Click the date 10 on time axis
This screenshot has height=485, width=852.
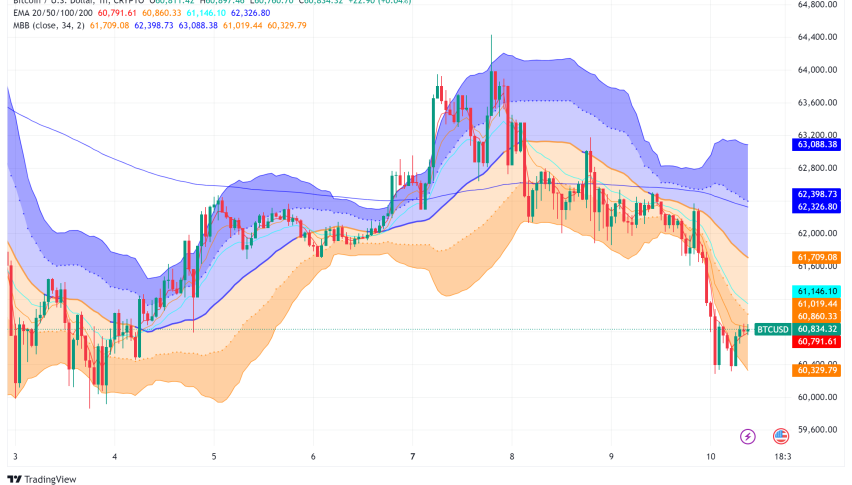point(709,454)
